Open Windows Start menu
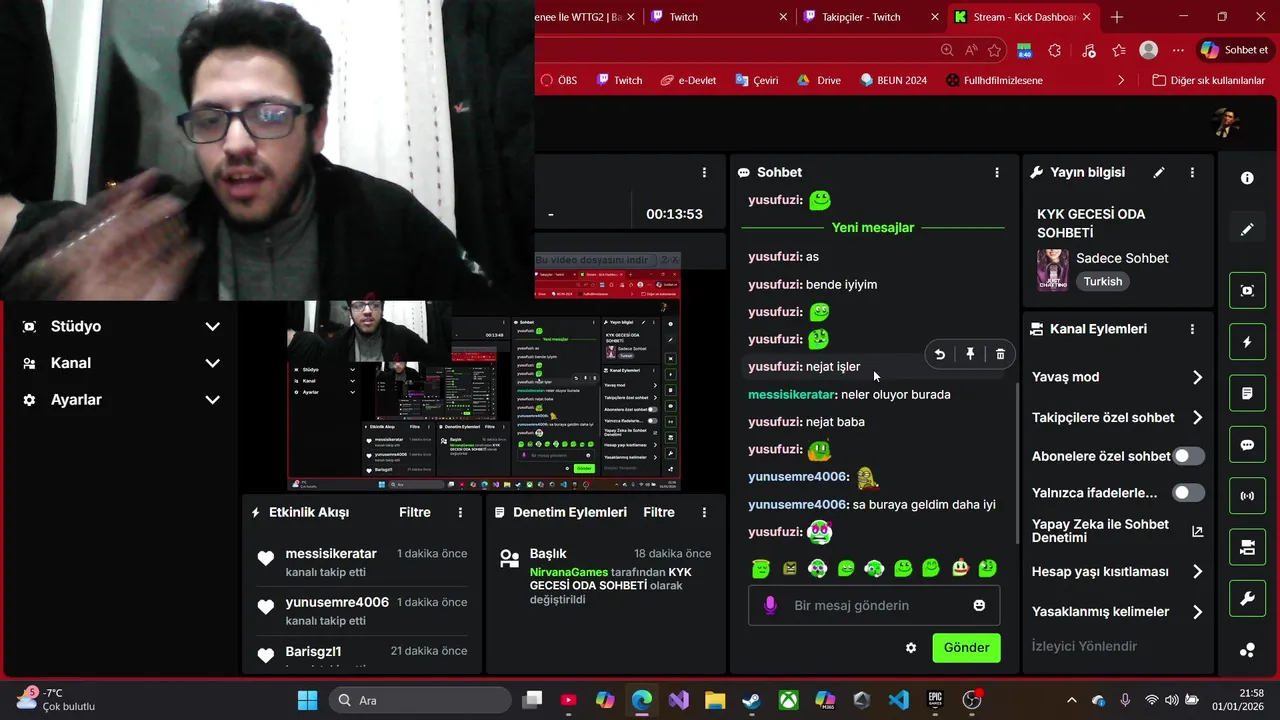The width and height of the screenshot is (1280, 720). pyautogui.click(x=307, y=700)
